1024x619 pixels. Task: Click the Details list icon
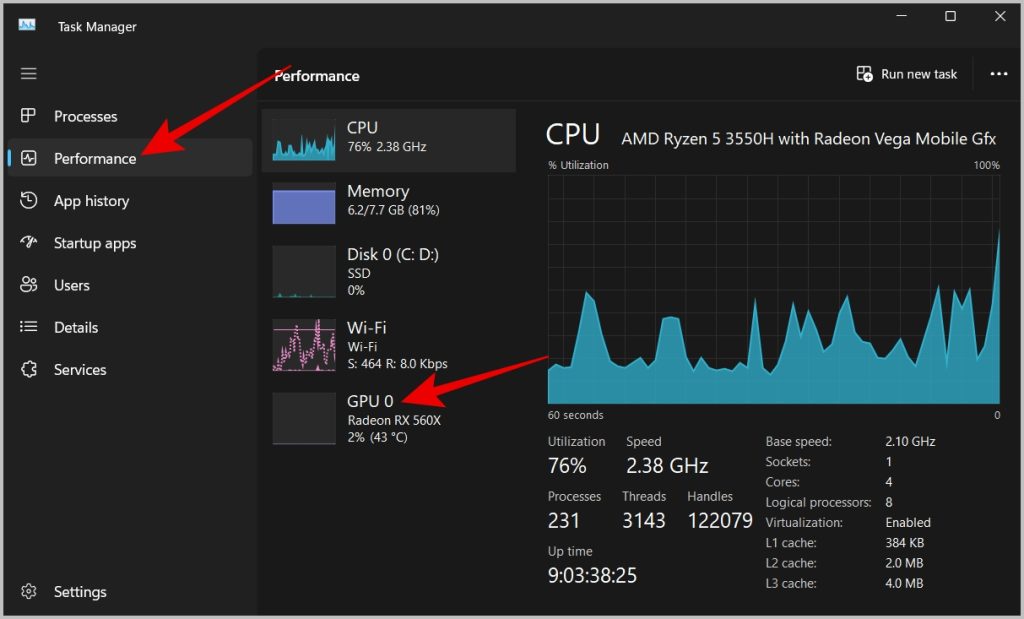pyautogui.click(x=28, y=327)
